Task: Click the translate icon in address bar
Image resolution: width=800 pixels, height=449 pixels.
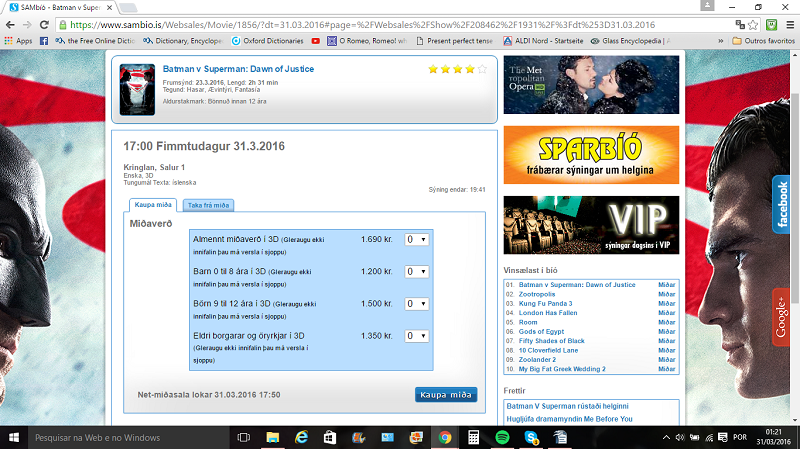Action: 740,24
